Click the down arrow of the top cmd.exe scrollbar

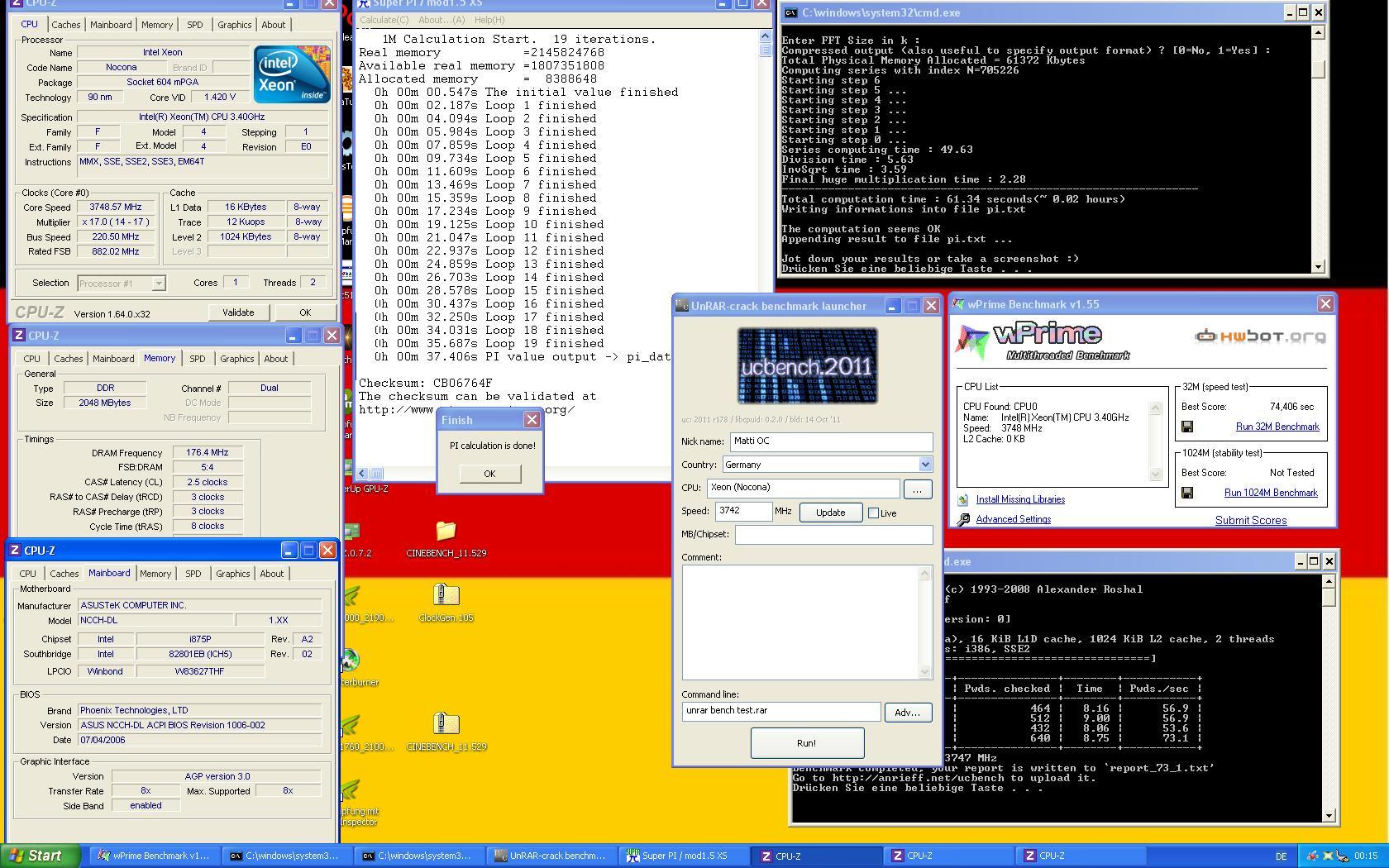1318,266
